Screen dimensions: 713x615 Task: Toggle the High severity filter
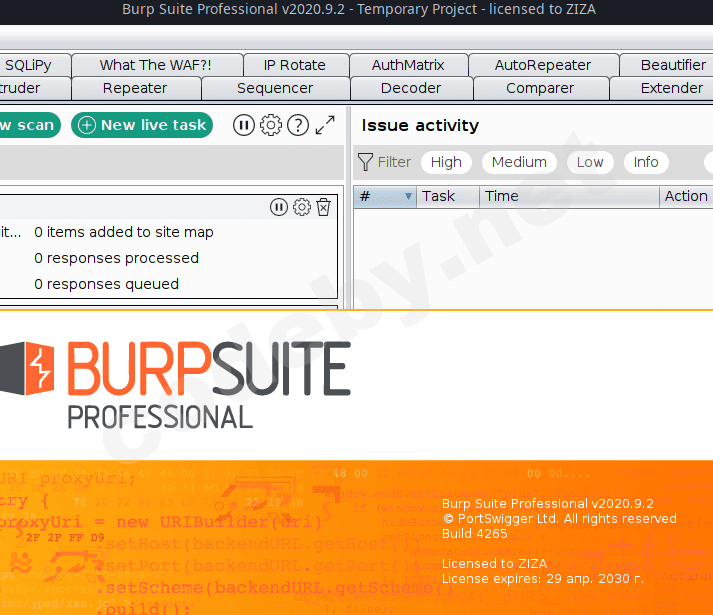[446, 162]
